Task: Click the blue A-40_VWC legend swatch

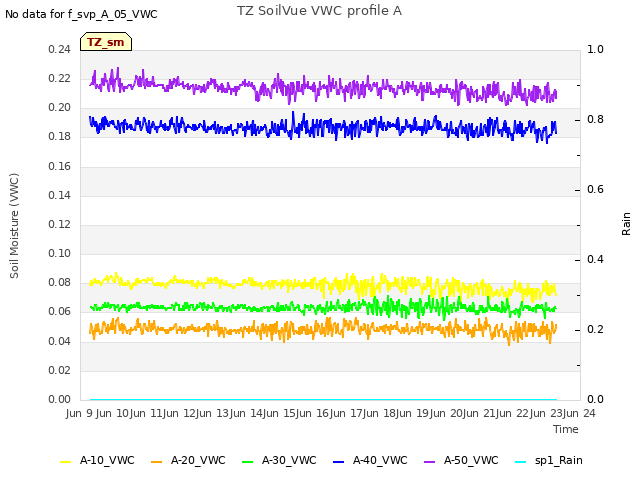Action: pos(338,462)
